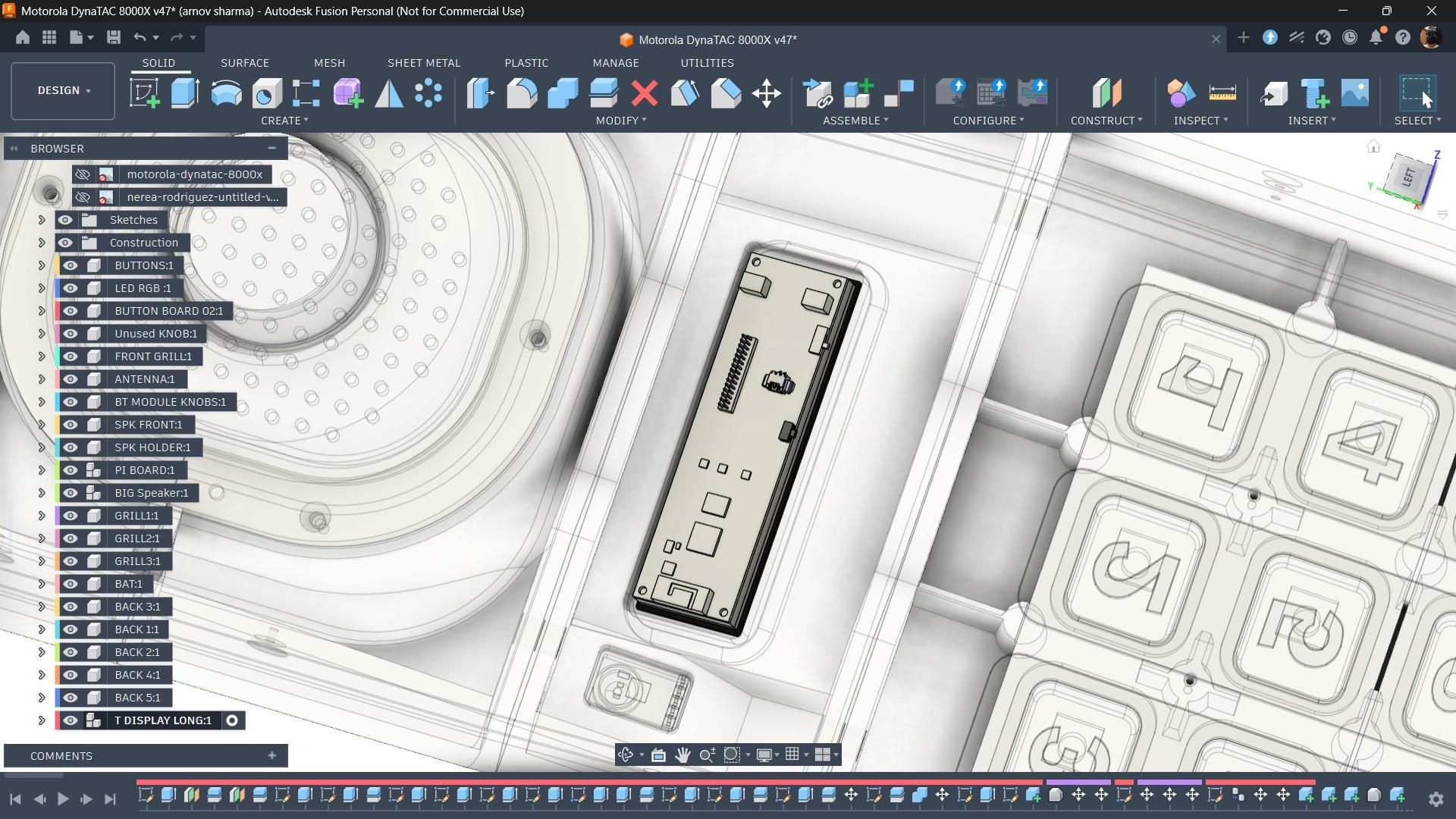Select the Create Sketch tool
The image size is (1456, 819).
tap(144, 93)
